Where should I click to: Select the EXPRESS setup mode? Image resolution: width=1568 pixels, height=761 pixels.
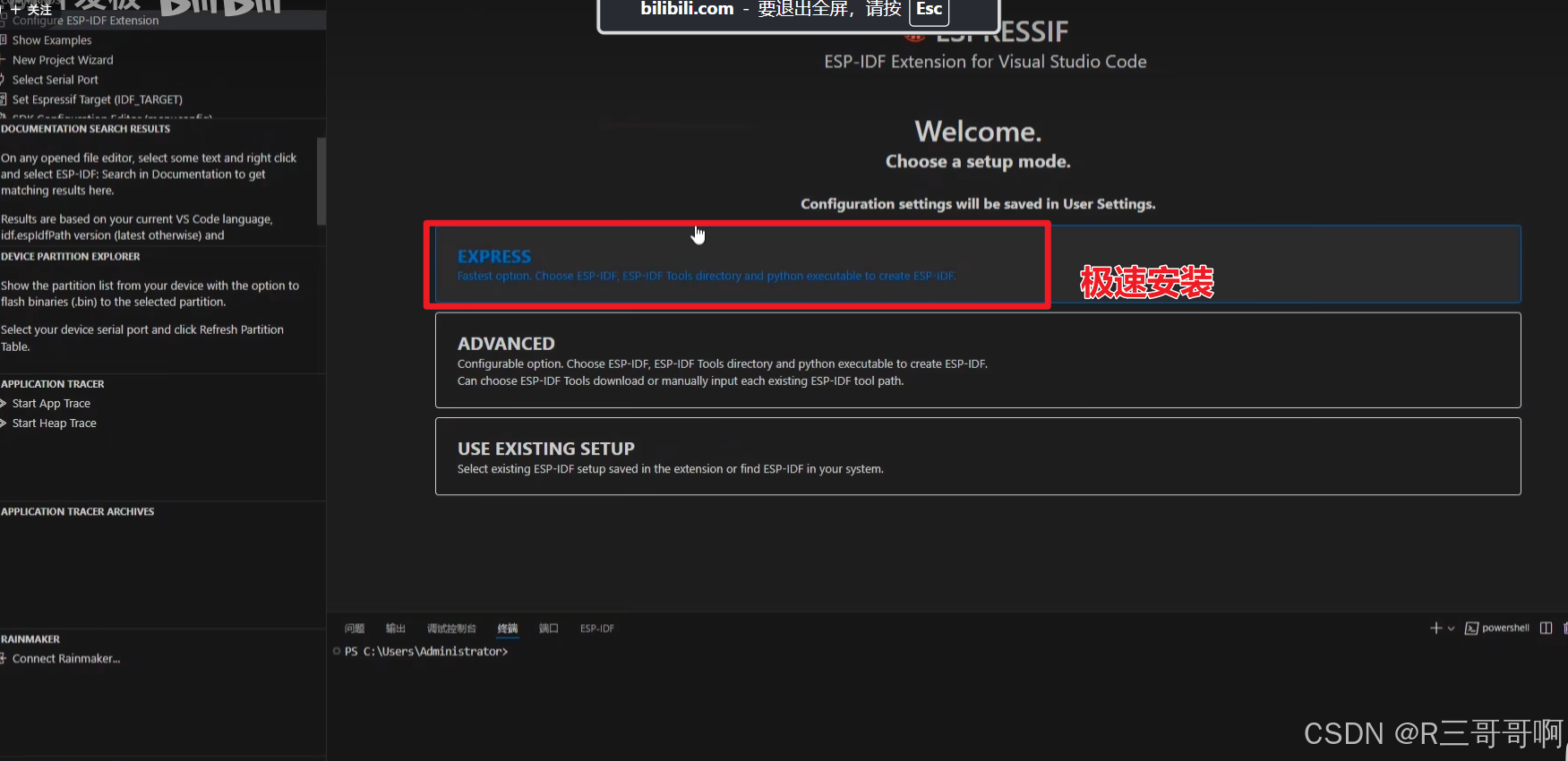(978, 264)
